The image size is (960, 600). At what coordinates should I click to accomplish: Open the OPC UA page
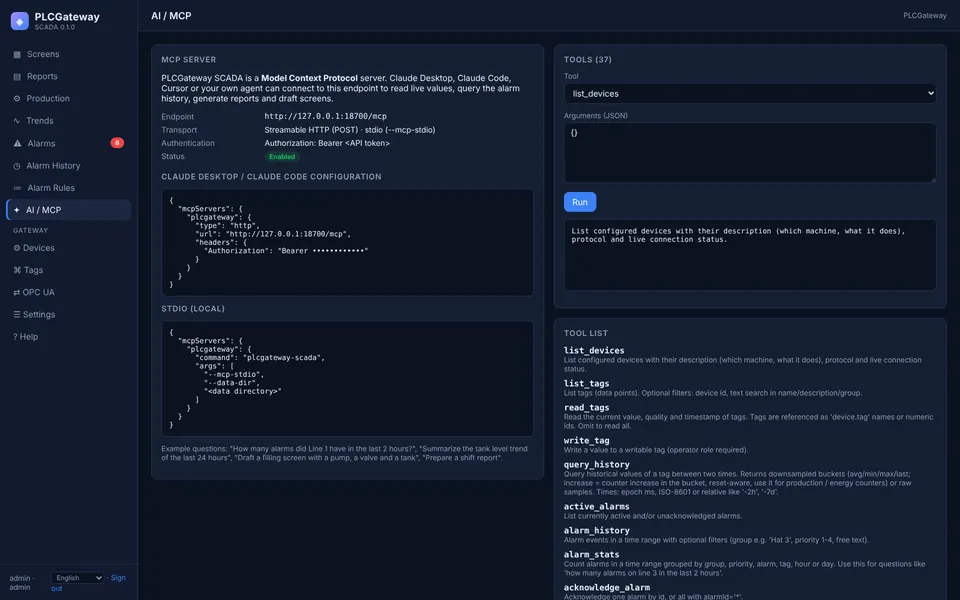69,292
